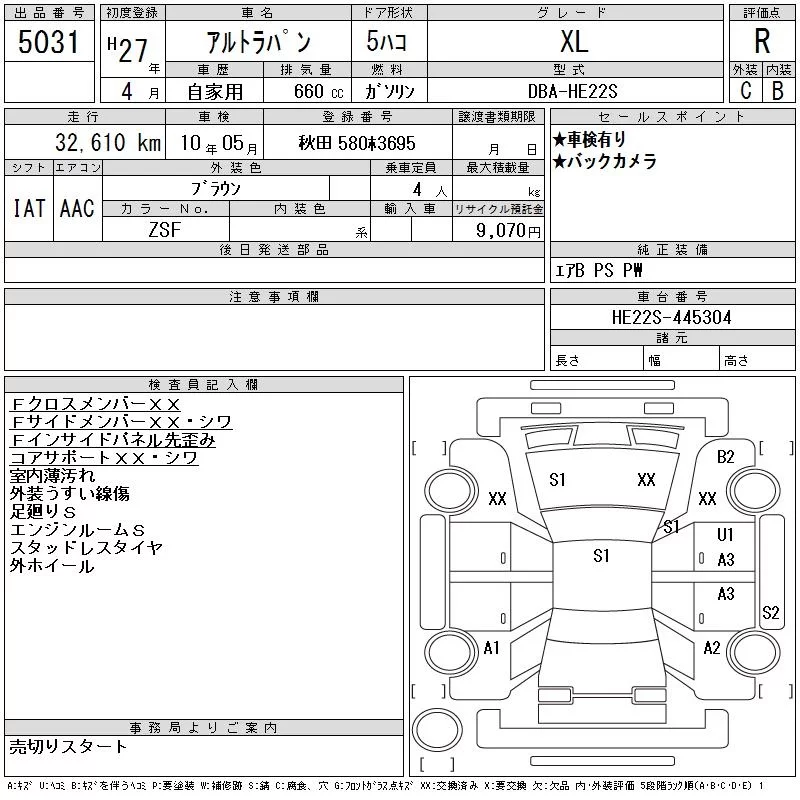
Task: Click the セールスポイント section header
Action: click(x=672, y=117)
